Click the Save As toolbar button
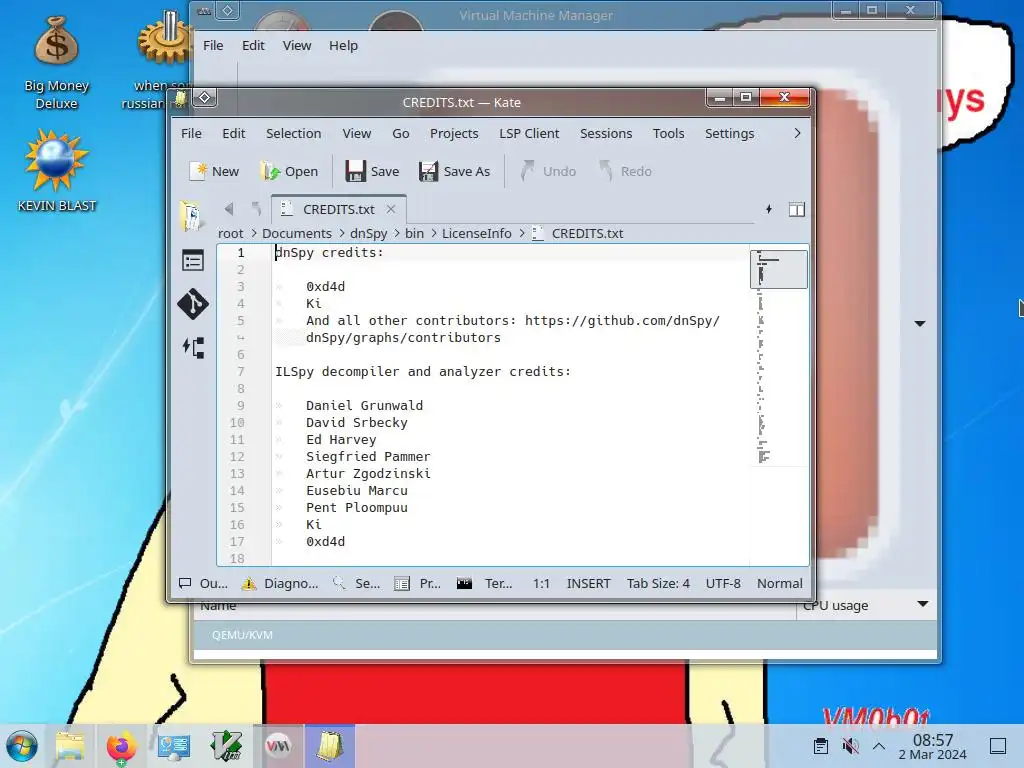This screenshot has height=768, width=1024. pyautogui.click(x=454, y=171)
